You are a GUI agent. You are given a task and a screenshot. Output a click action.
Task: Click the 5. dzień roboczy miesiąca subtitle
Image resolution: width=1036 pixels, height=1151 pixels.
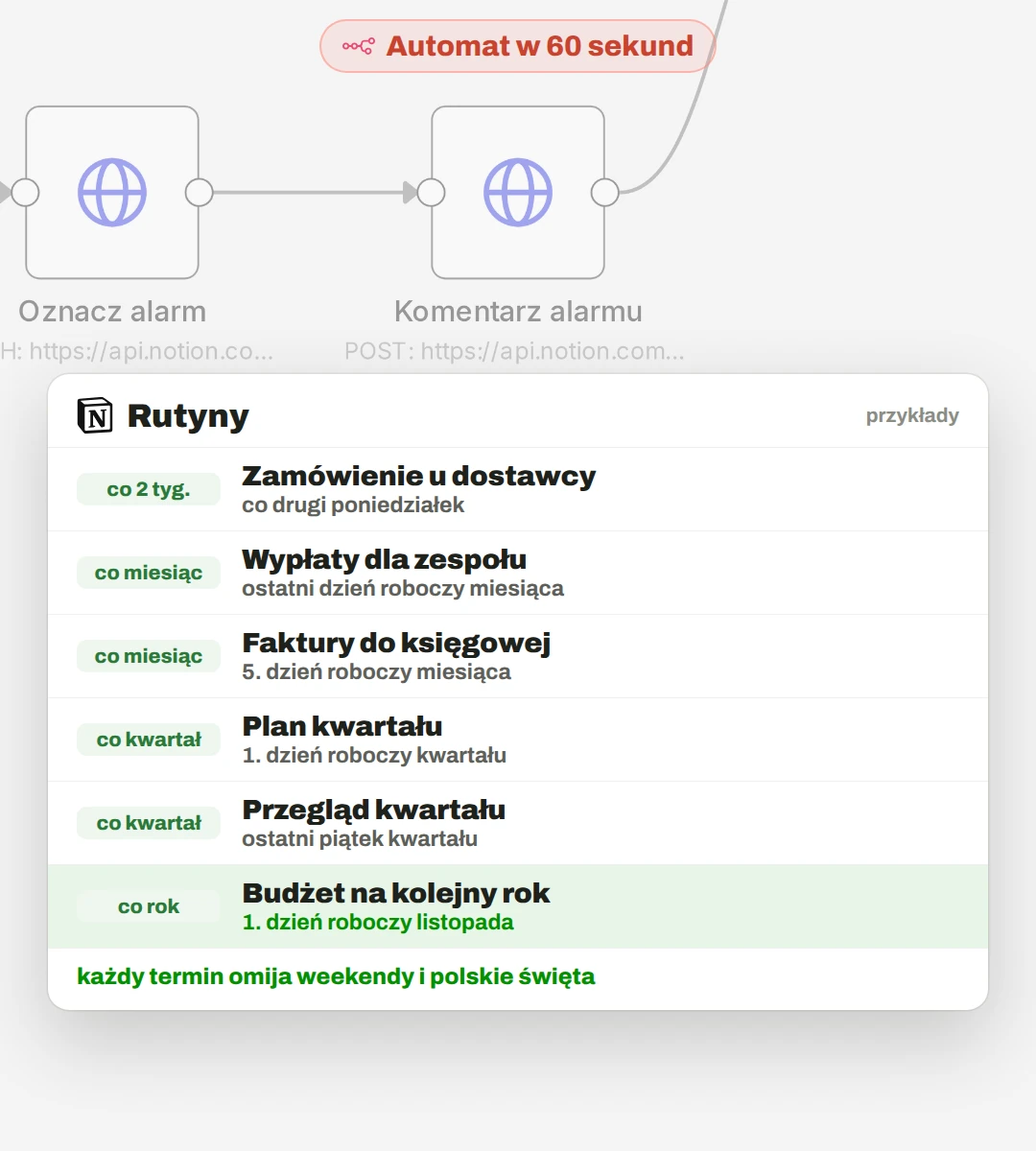[x=376, y=672]
